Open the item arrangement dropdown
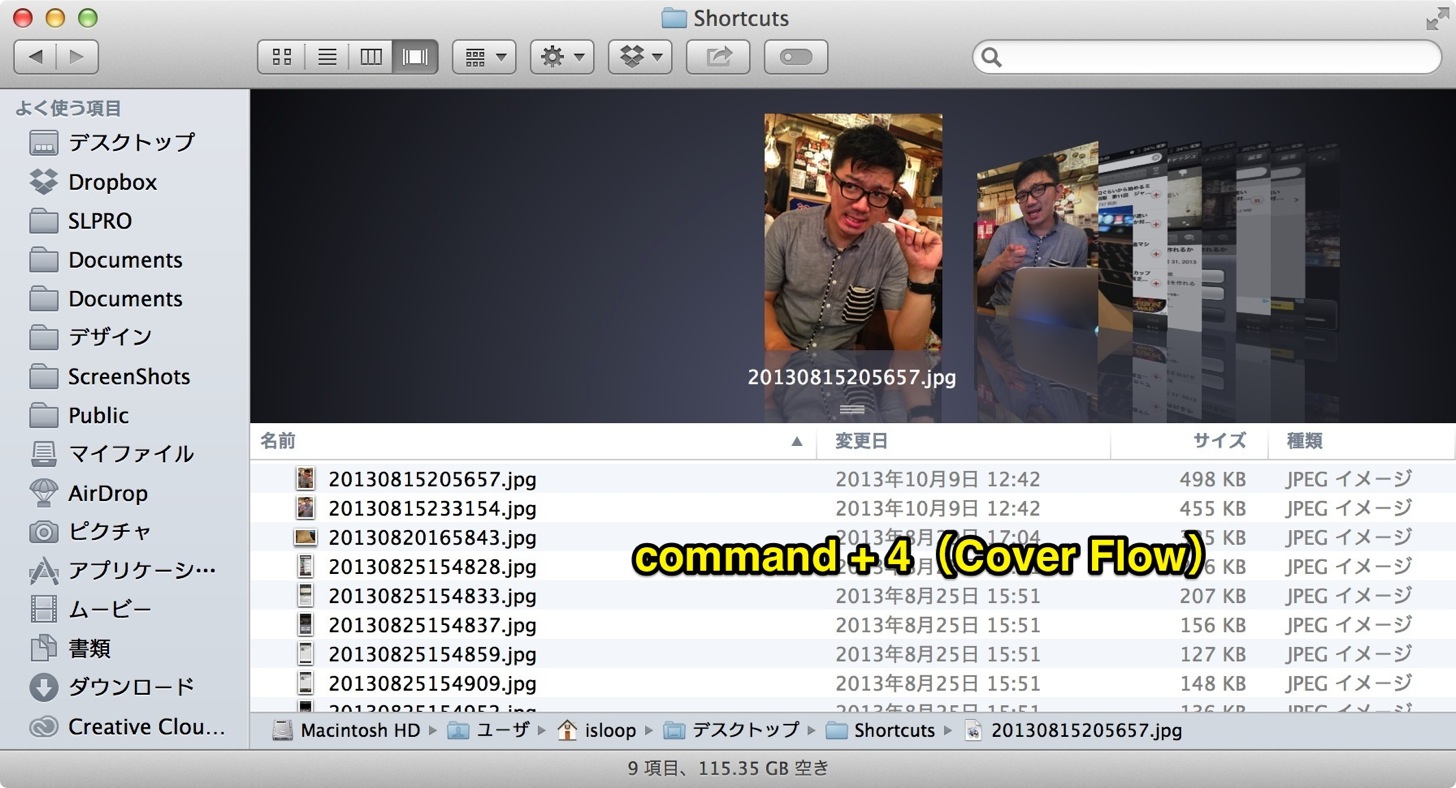 [484, 57]
